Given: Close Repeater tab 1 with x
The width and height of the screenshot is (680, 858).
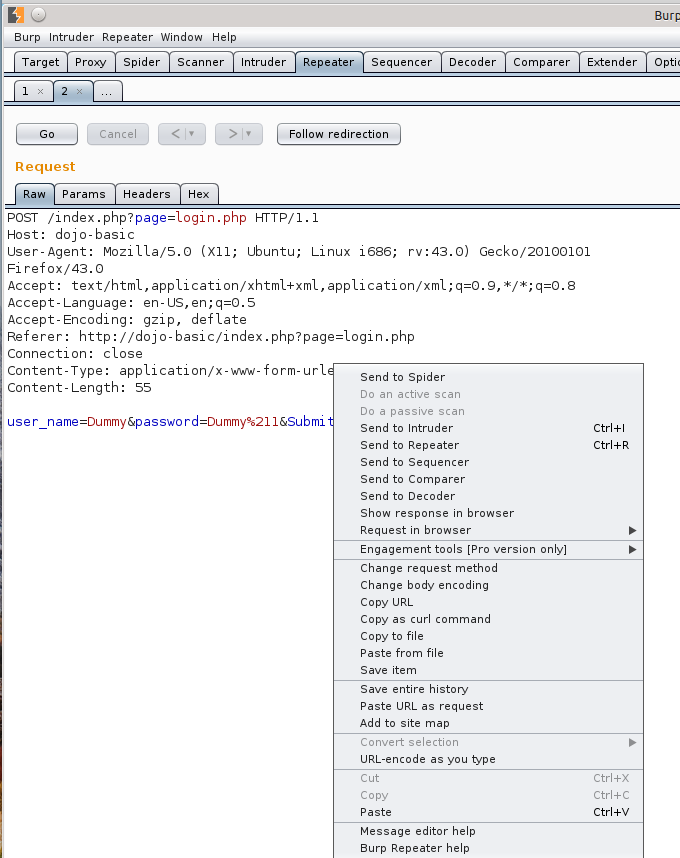Looking at the screenshot, I should click(x=40, y=91).
